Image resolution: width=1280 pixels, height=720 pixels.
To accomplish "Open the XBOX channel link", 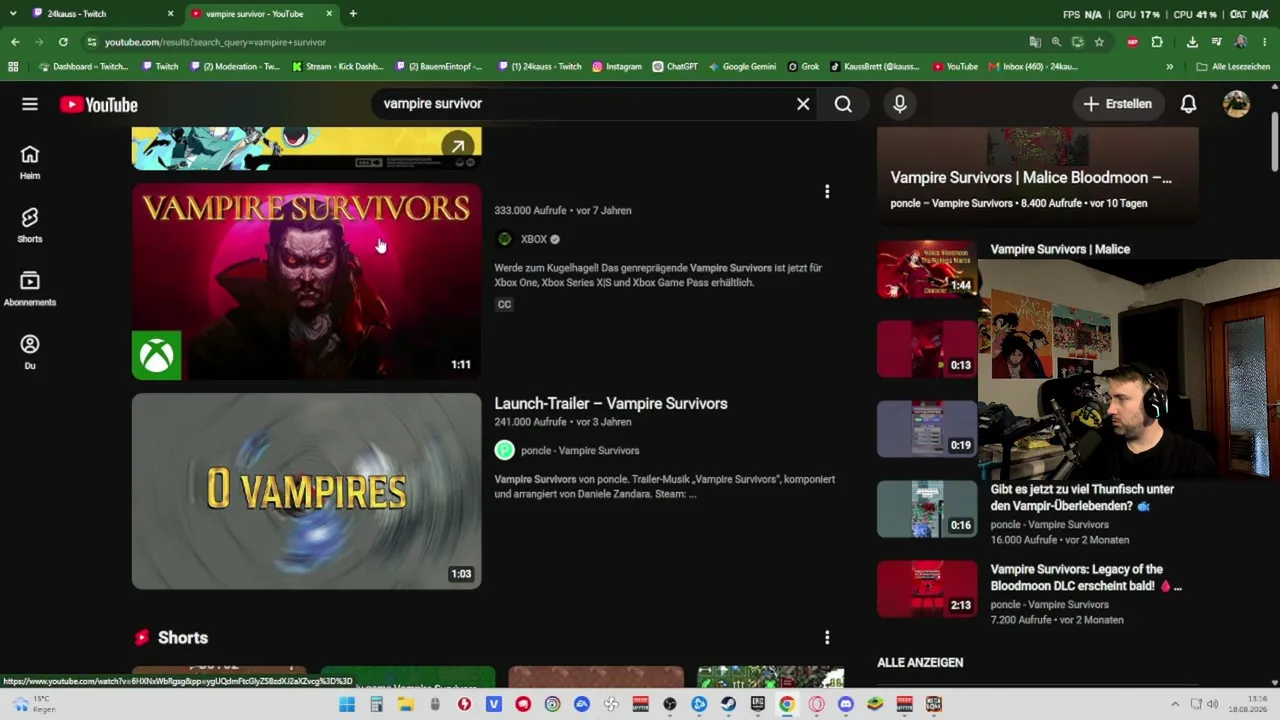I will pyautogui.click(x=534, y=239).
